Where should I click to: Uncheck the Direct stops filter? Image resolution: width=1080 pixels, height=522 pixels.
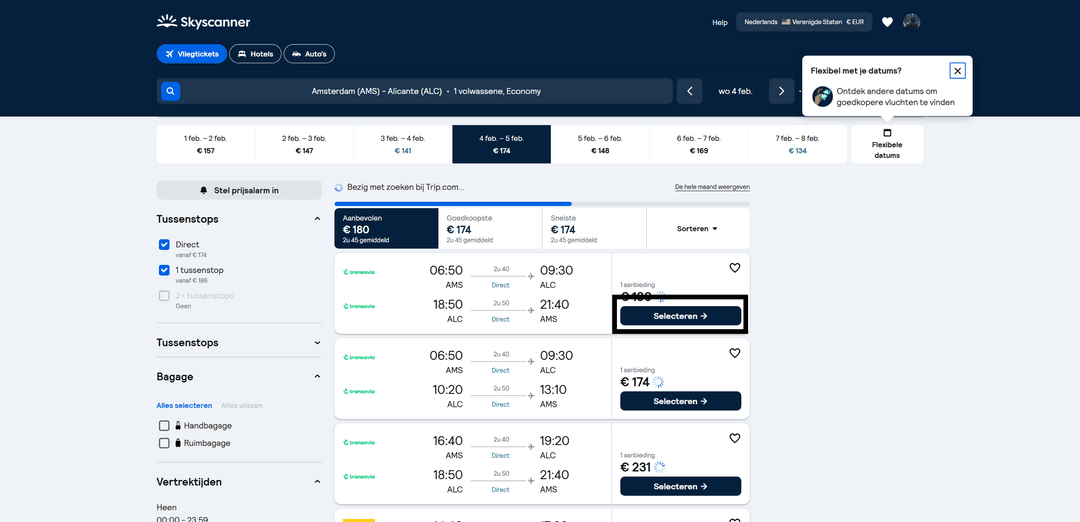[x=164, y=244]
